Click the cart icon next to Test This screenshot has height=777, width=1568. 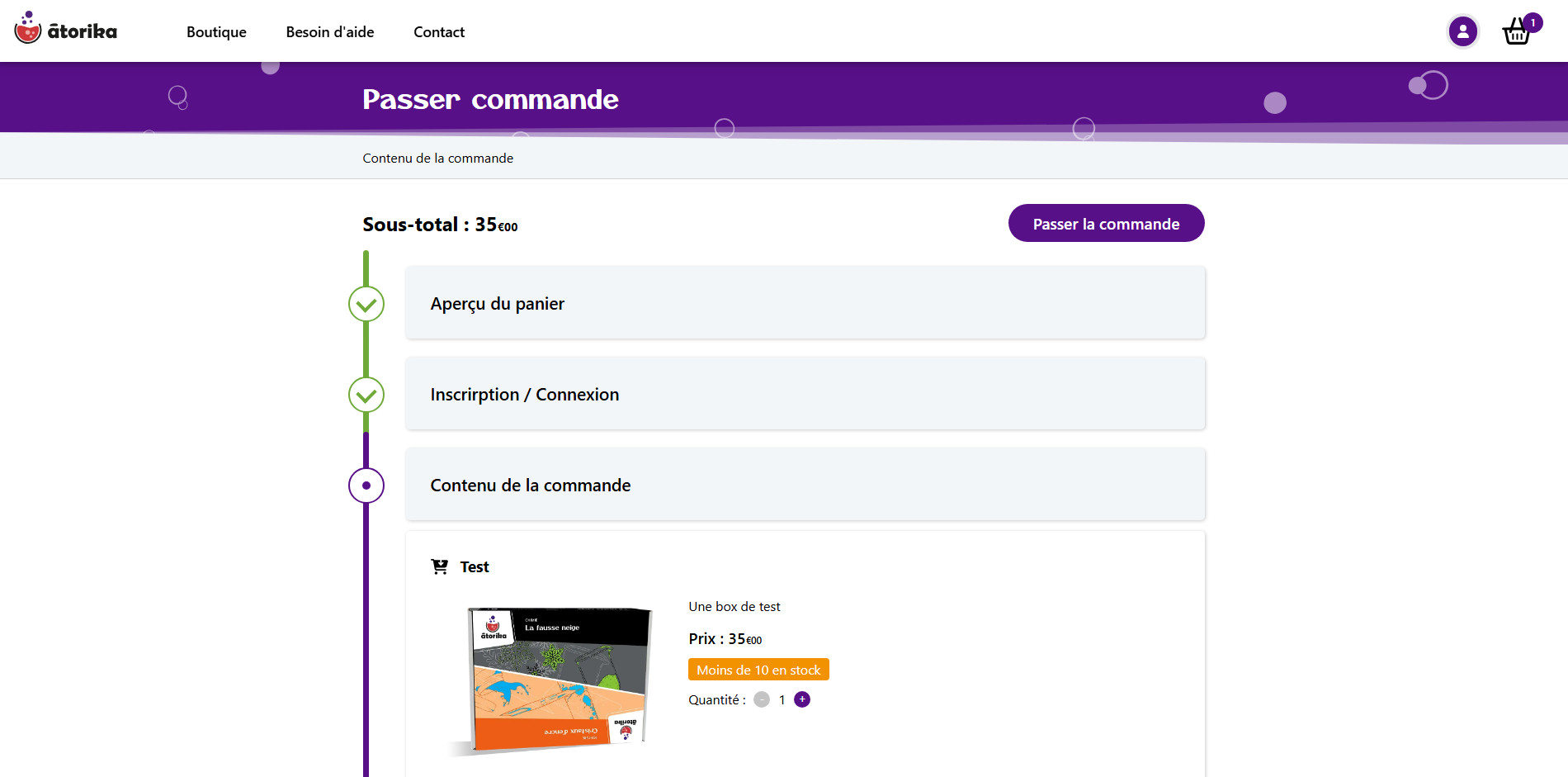coord(440,566)
